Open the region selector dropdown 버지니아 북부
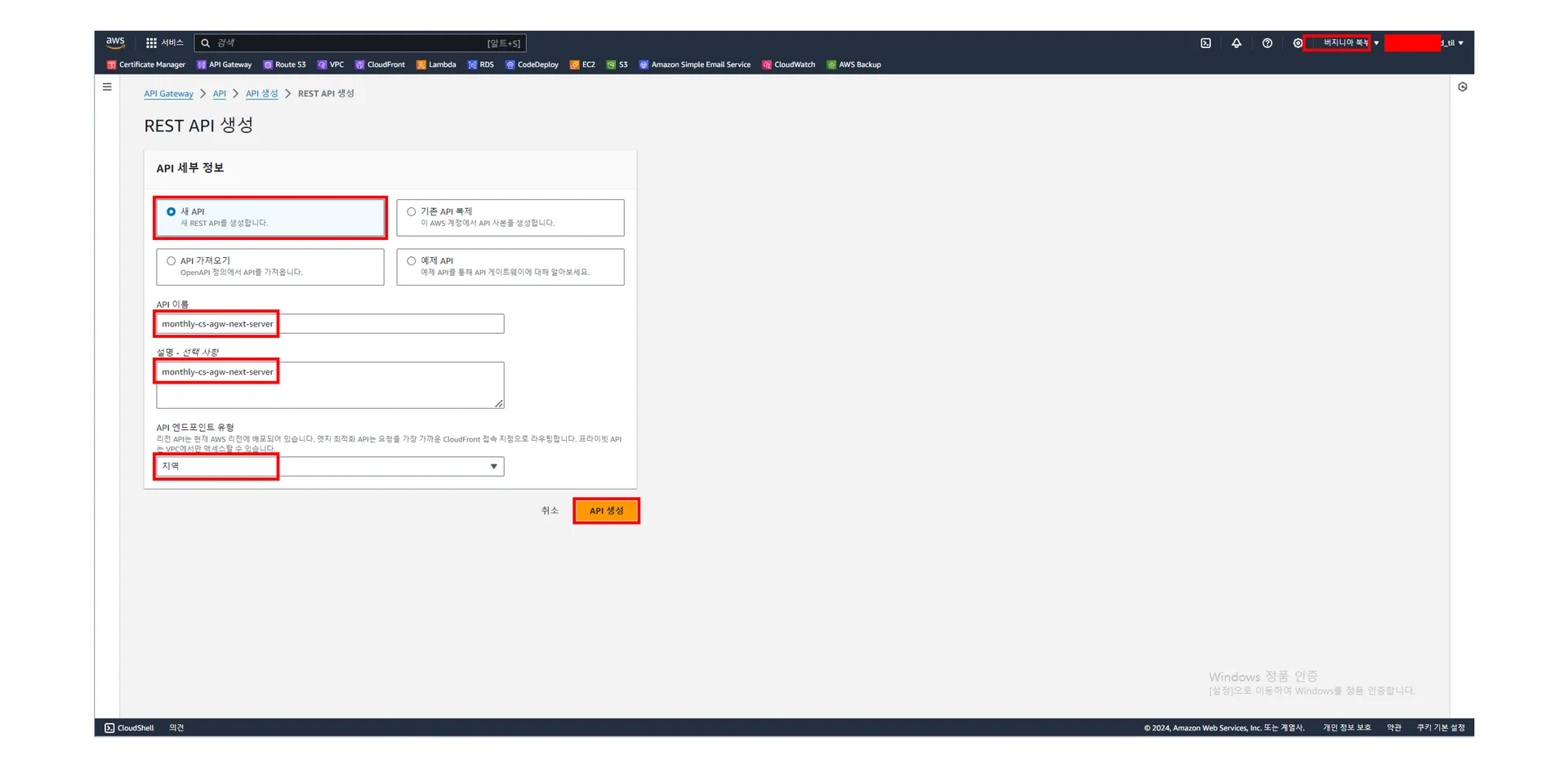The width and height of the screenshot is (1568, 768). (1345, 43)
